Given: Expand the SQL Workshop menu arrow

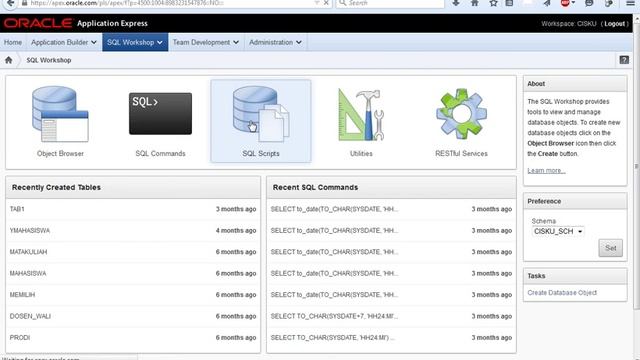Looking at the screenshot, I should [160, 42].
